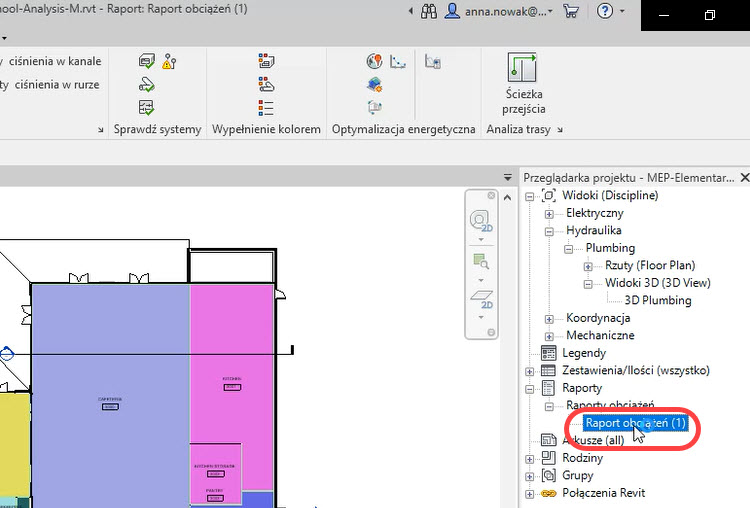Click the binoculars search icon
The image size is (750, 508).
[429, 12]
